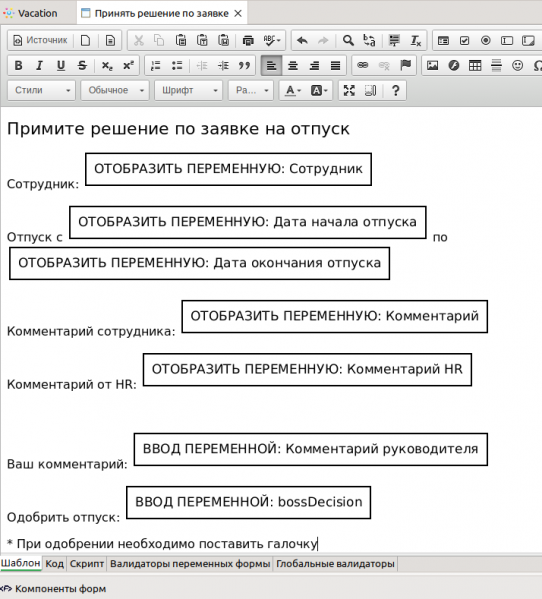Select the Шаблон tab
This screenshot has height=599, width=542.
coord(21,563)
